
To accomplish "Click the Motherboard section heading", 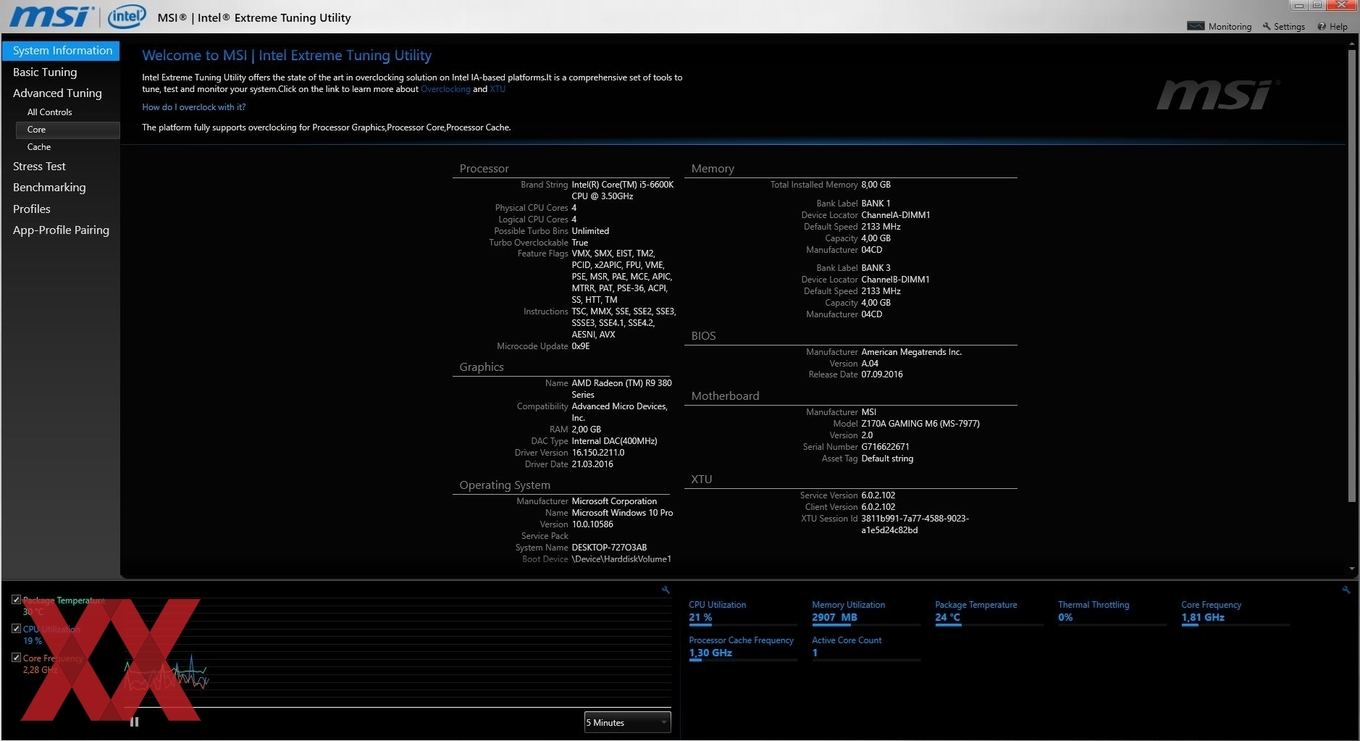I will point(725,396).
